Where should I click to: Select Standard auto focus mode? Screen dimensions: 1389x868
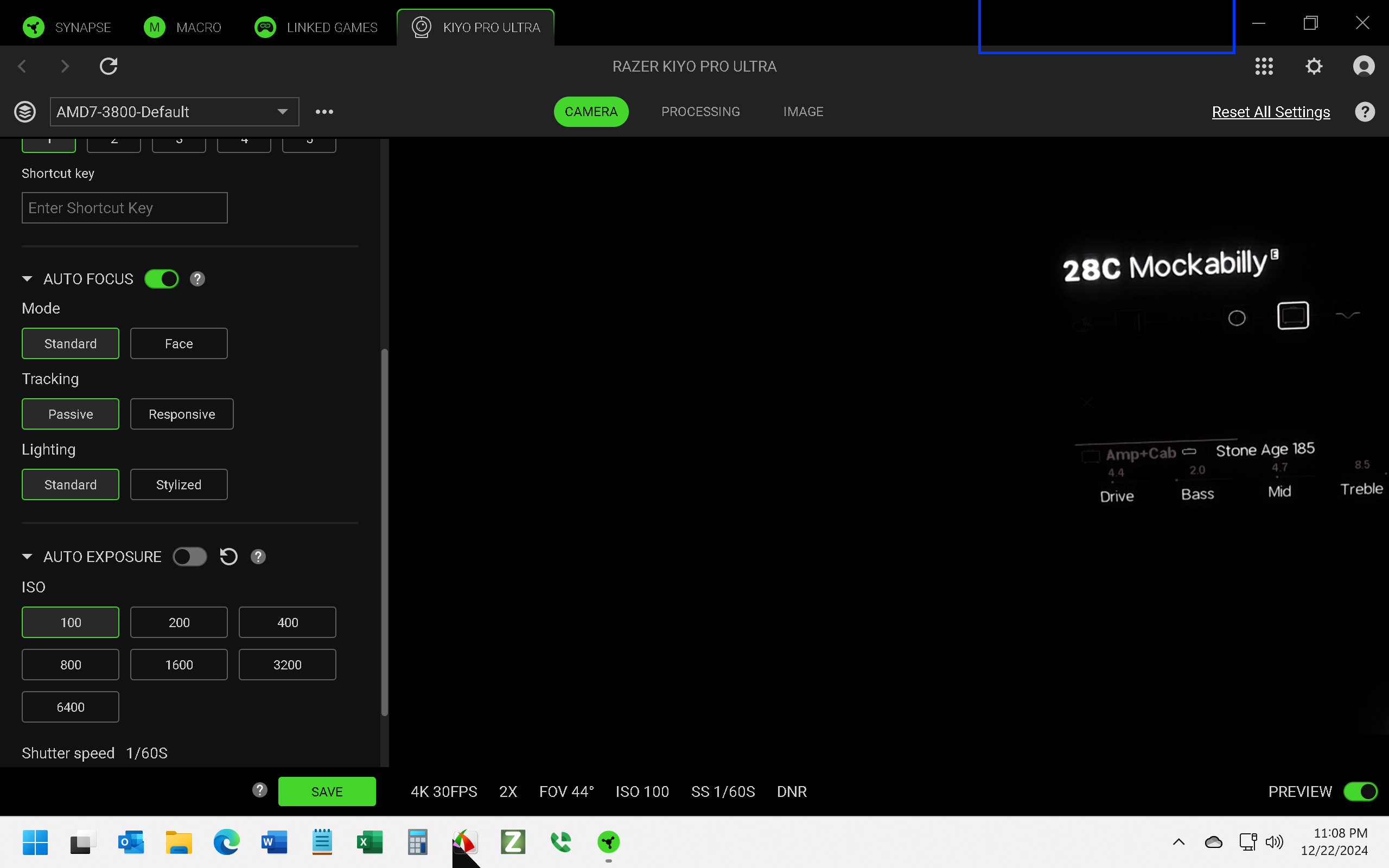pos(71,343)
